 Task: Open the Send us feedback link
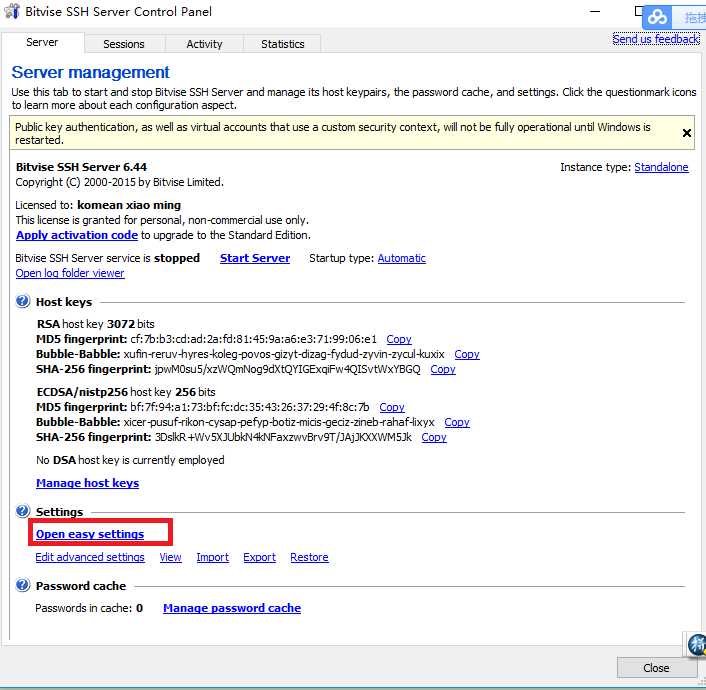point(656,39)
